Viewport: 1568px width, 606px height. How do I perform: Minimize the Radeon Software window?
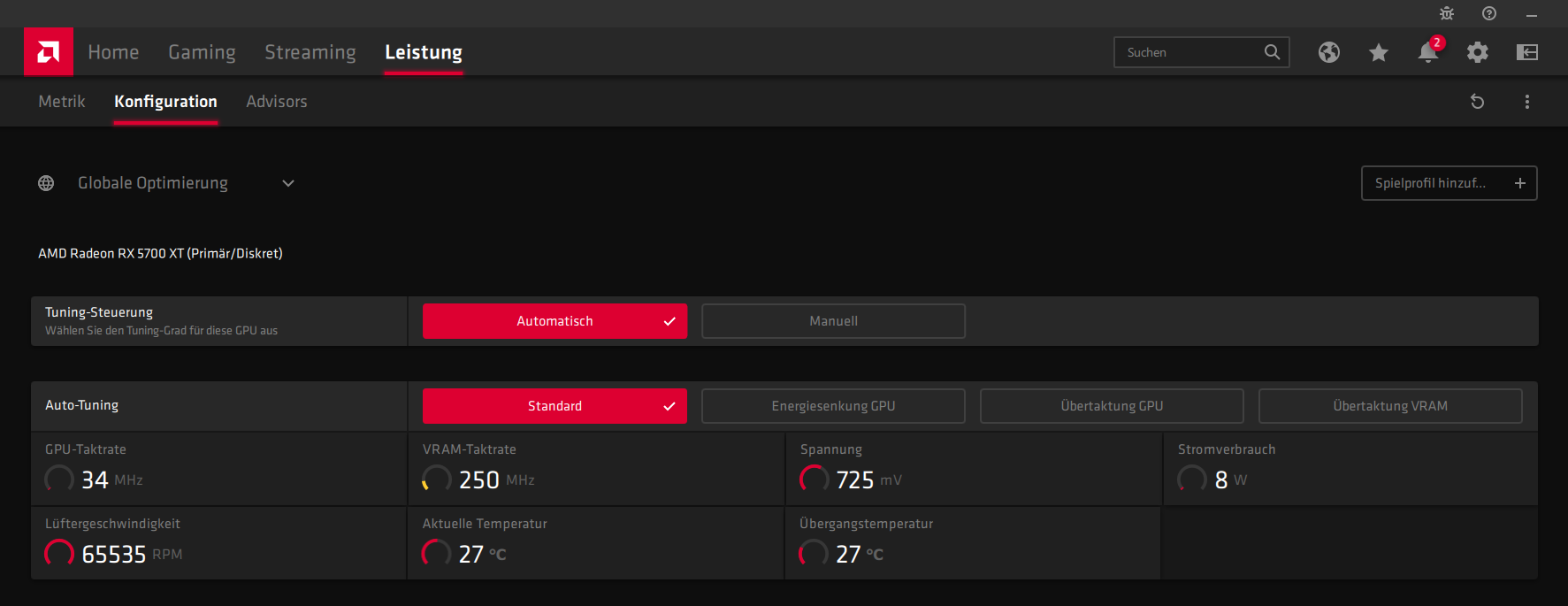[1532, 14]
